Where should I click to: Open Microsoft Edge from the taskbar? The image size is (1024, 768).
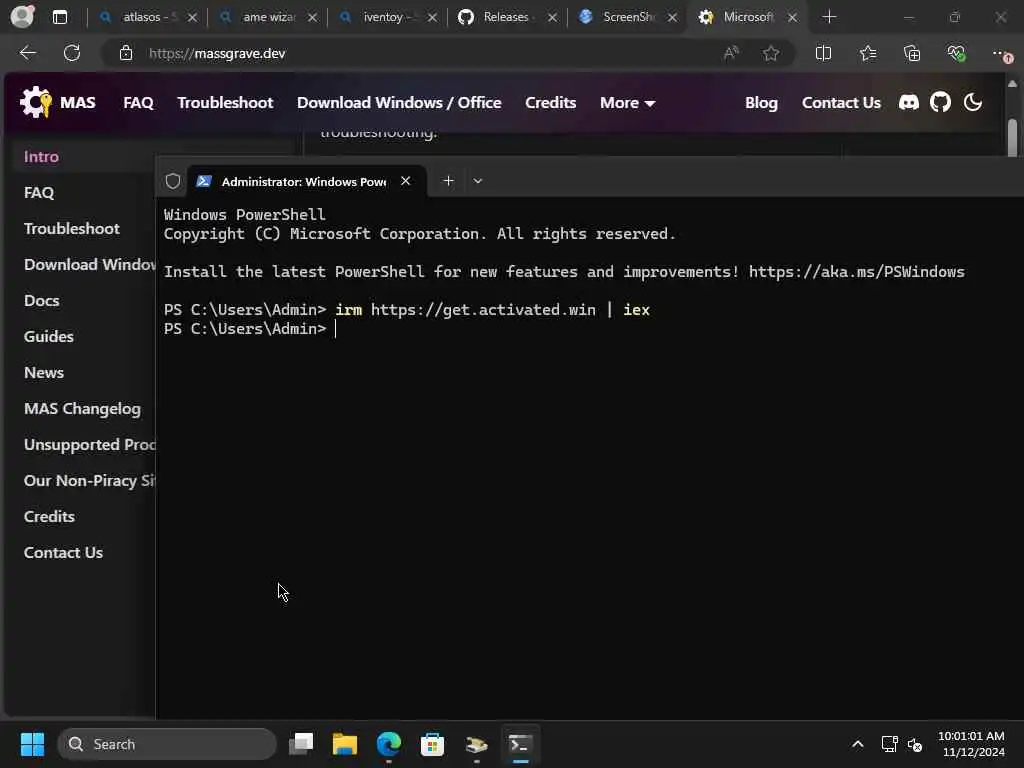pos(389,744)
